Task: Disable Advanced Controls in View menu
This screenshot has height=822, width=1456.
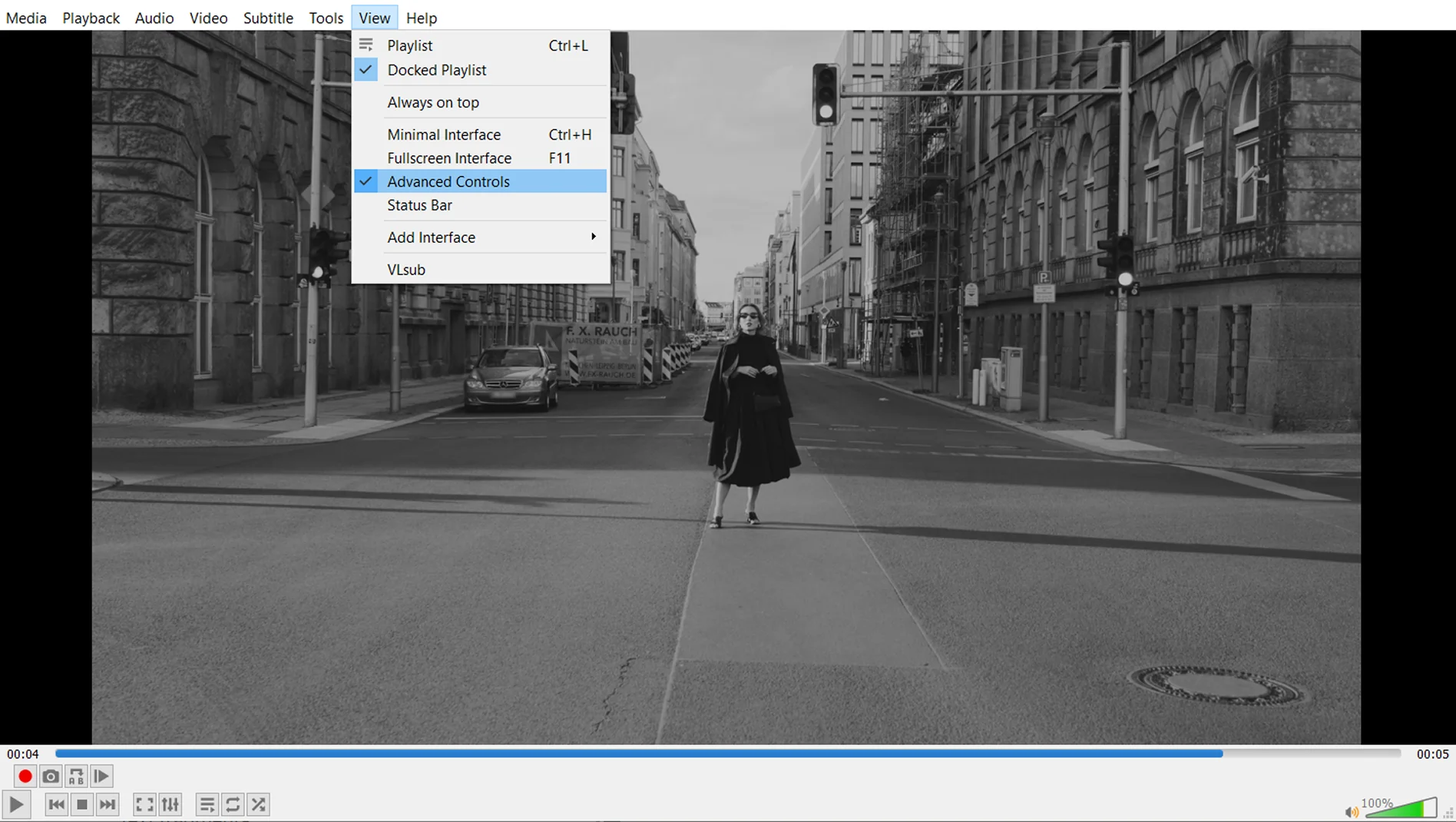Action: click(448, 181)
